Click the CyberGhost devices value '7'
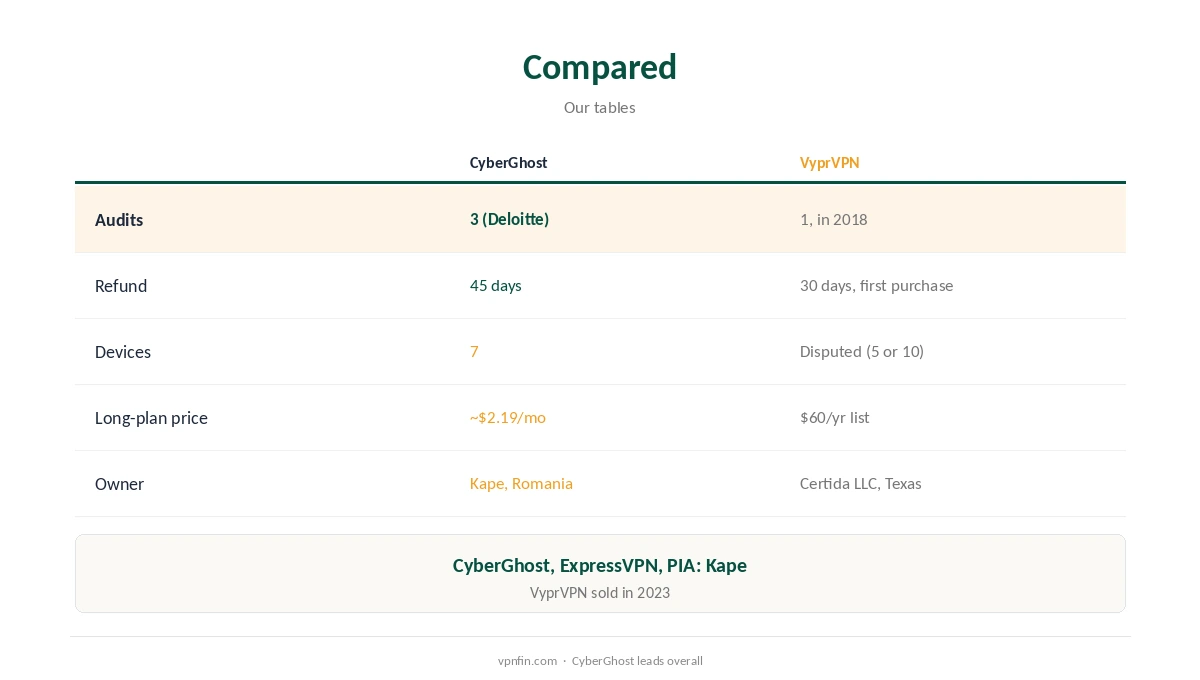The width and height of the screenshot is (1200, 680). (474, 352)
